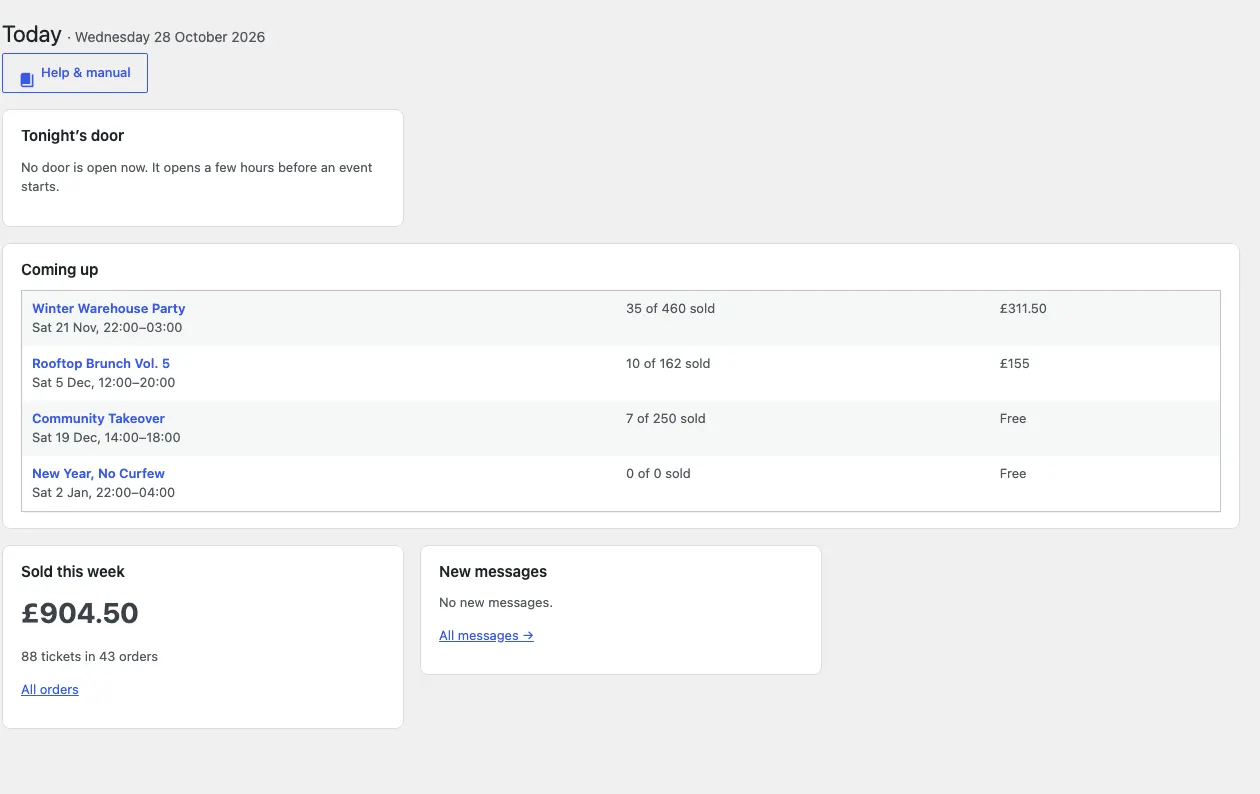Click the Tonight's door card heading
This screenshot has width=1260, height=794.
[x=73, y=136]
